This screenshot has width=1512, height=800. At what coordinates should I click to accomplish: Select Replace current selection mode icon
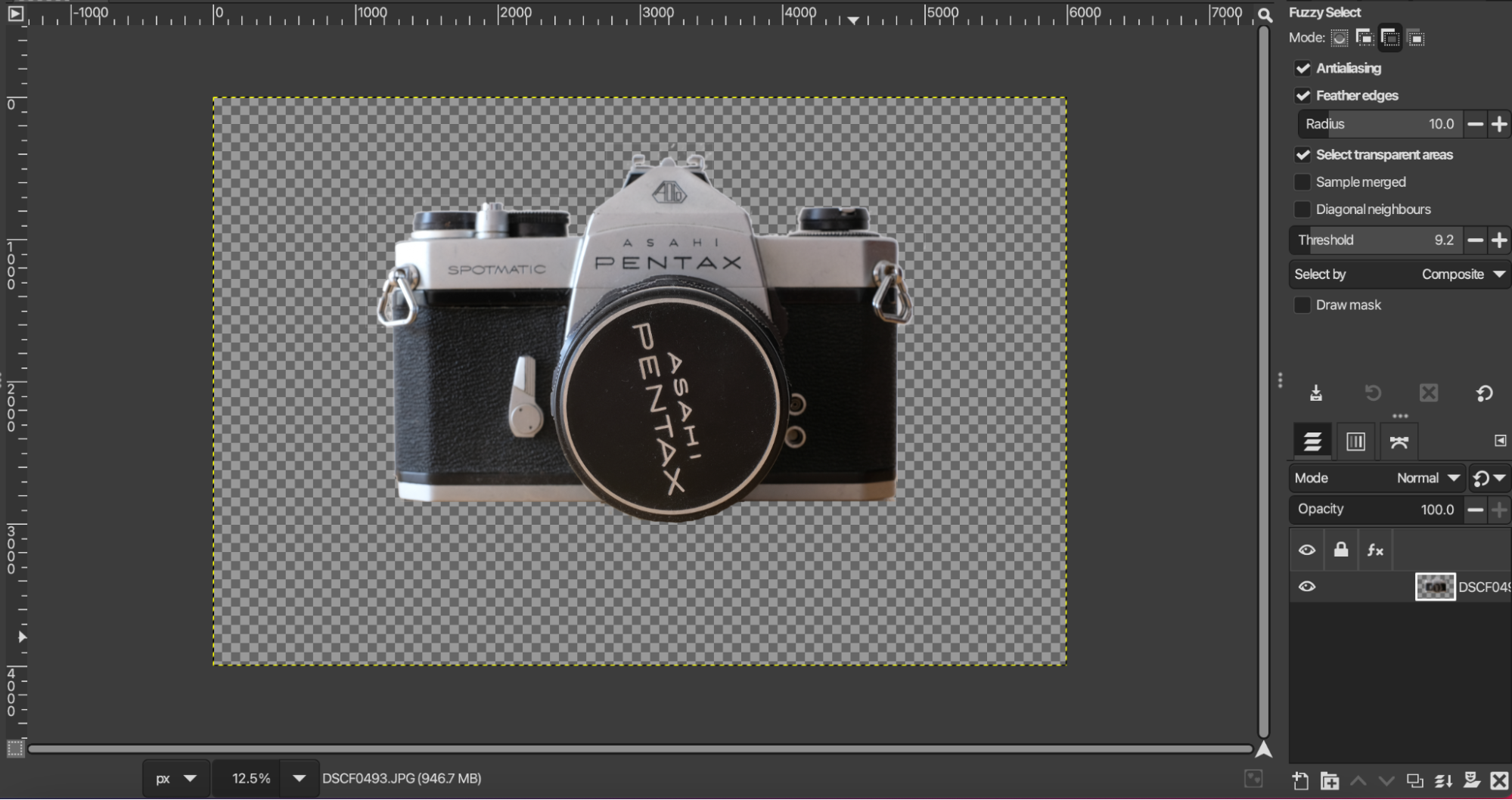[x=1340, y=38]
